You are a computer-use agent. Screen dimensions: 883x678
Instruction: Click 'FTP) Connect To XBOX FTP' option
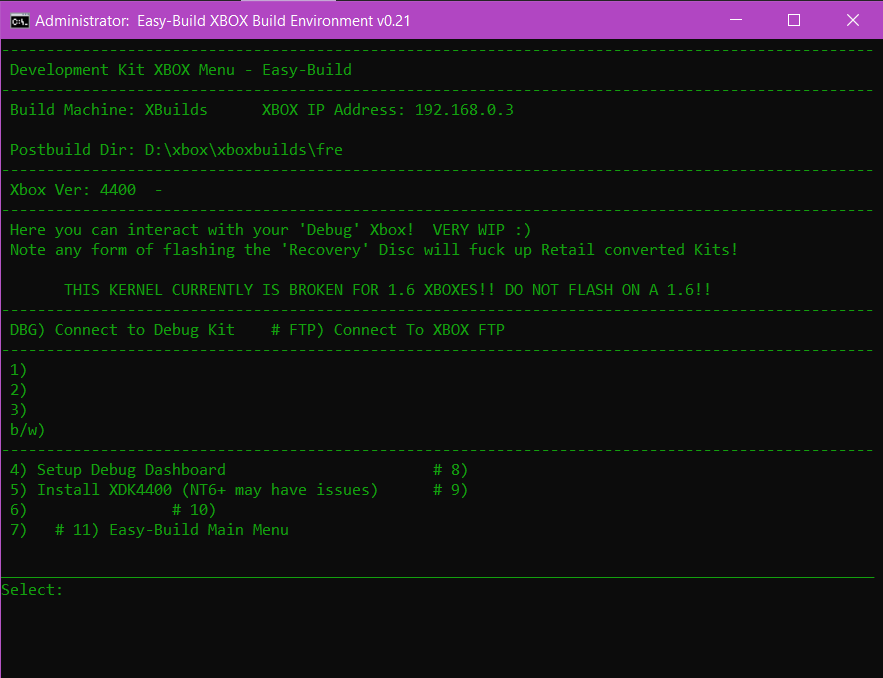pos(397,329)
